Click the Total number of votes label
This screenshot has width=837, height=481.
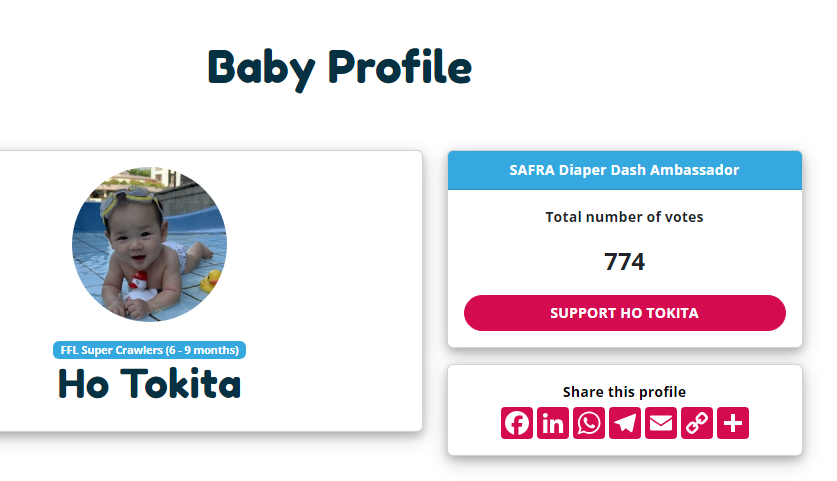point(624,216)
